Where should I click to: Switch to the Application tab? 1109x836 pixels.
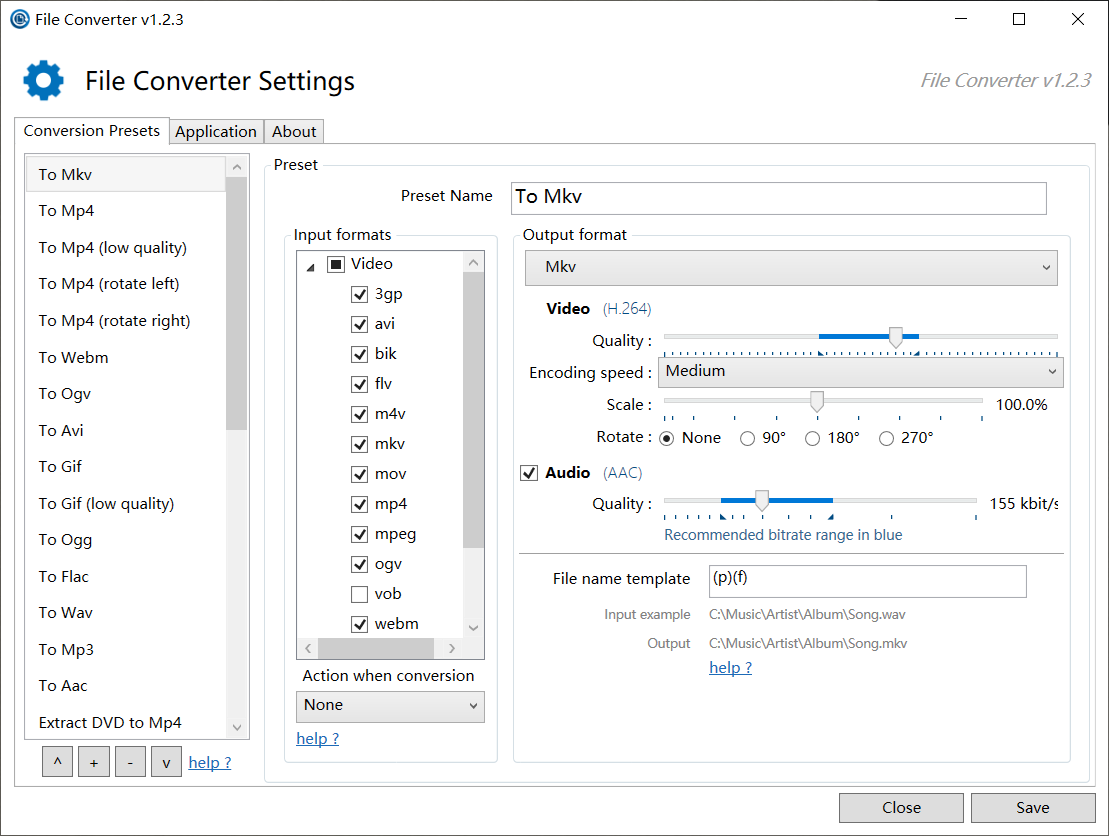point(216,131)
